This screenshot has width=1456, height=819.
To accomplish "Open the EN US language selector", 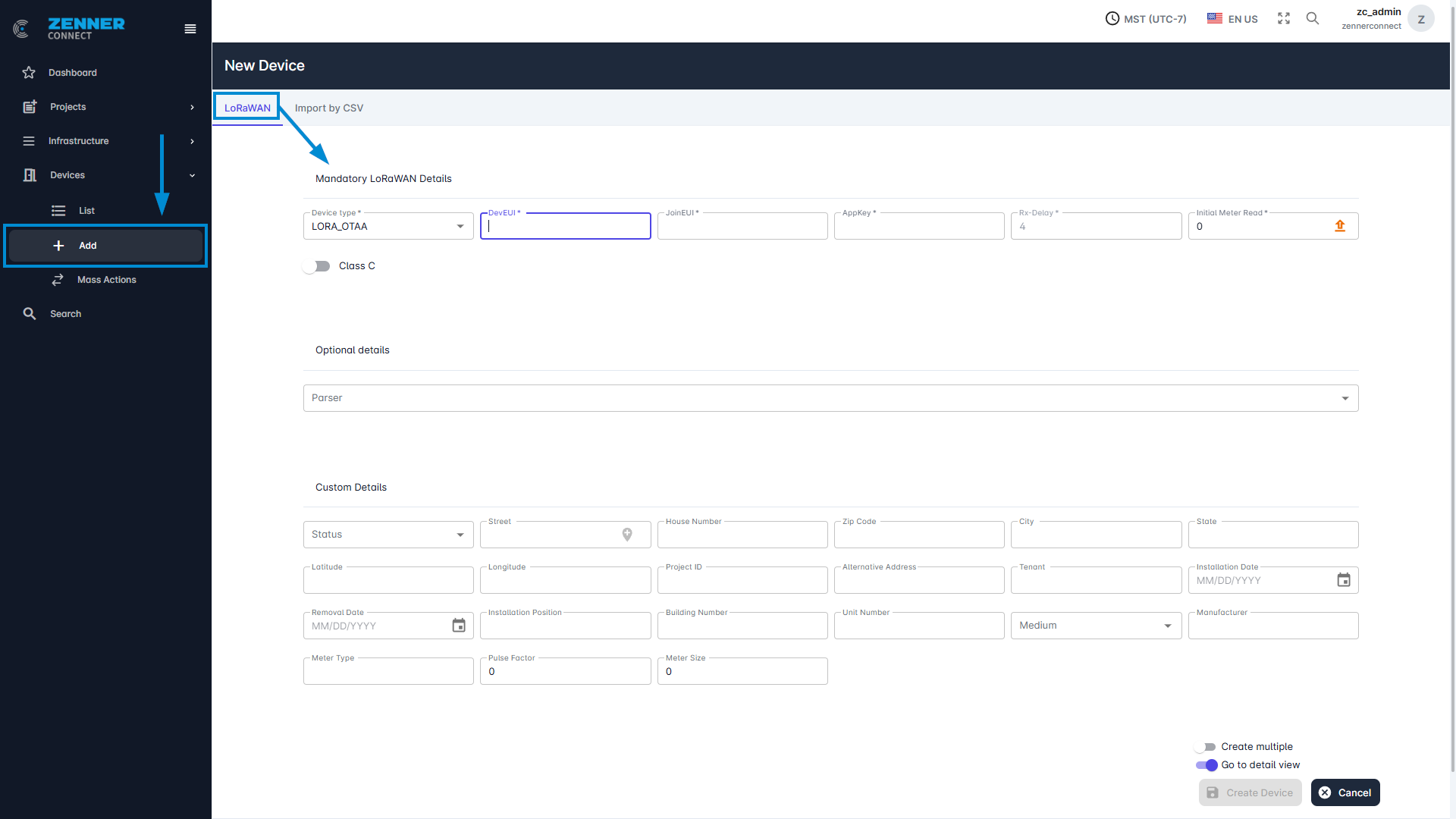I will click(1232, 19).
